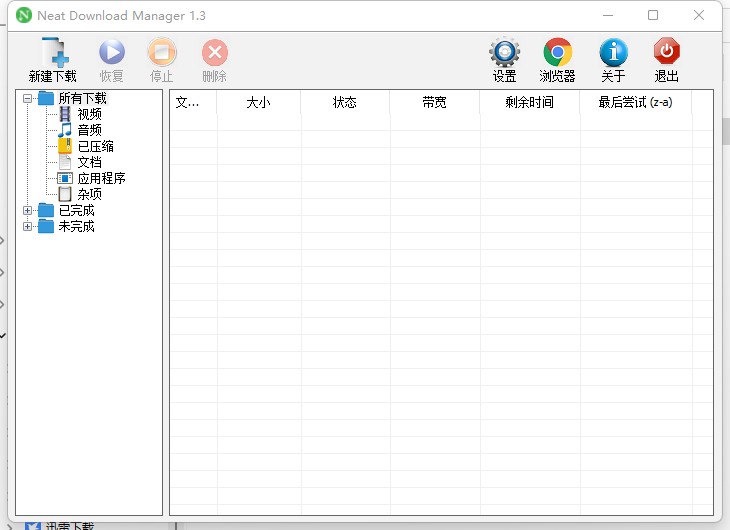Select the 视频 film strip icon
The height and width of the screenshot is (530, 730).
[x=65, y=114]
